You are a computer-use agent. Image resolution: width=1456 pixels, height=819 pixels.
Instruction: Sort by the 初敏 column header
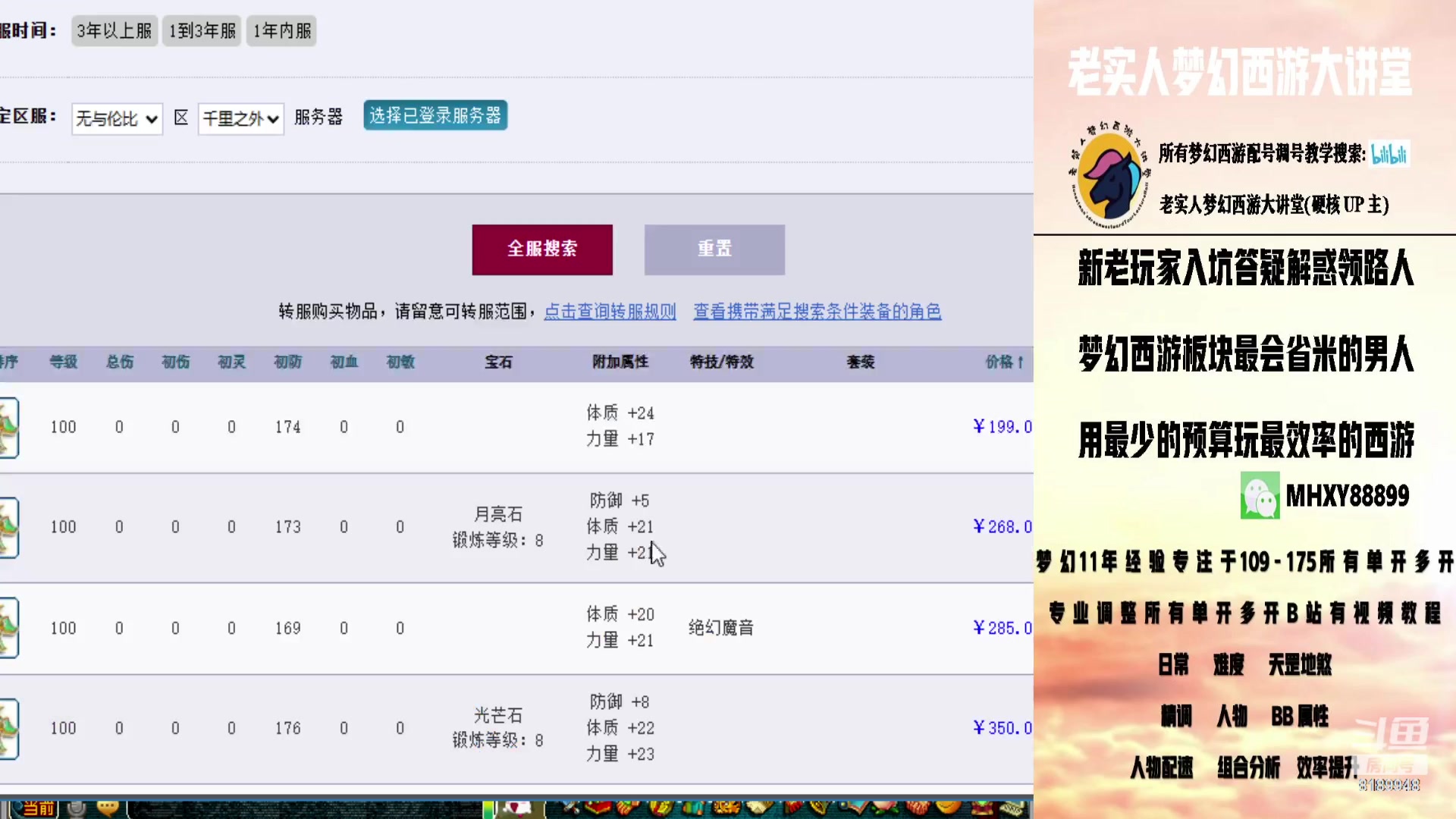point(400,362)
